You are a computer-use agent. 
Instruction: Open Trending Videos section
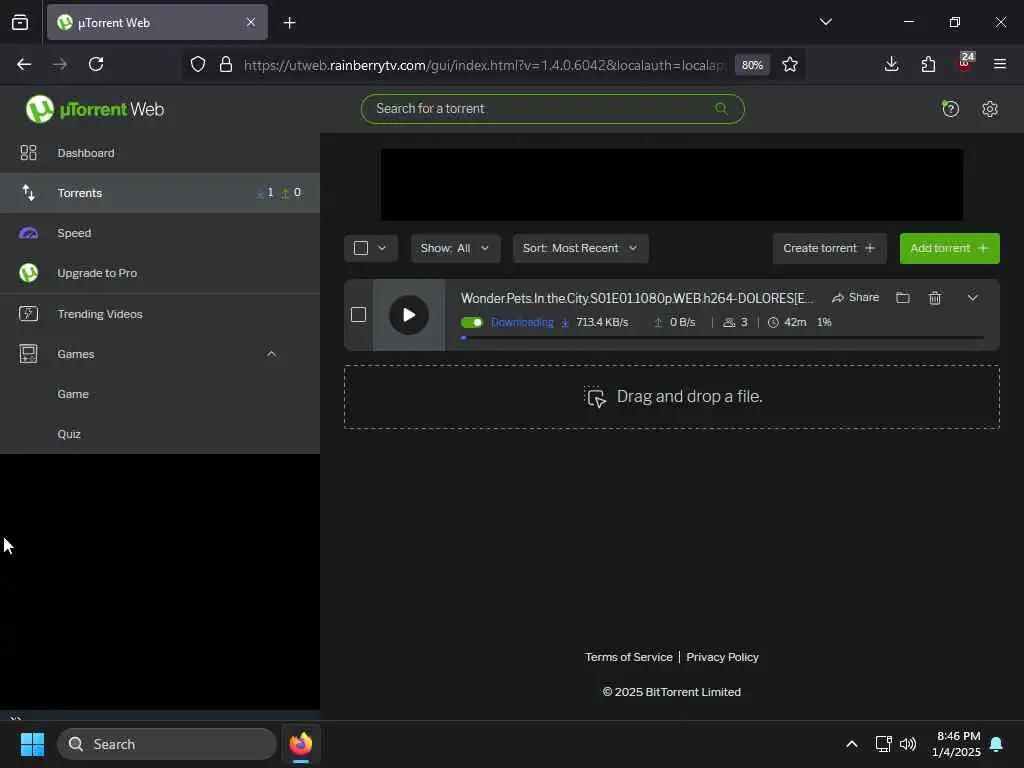160,314
